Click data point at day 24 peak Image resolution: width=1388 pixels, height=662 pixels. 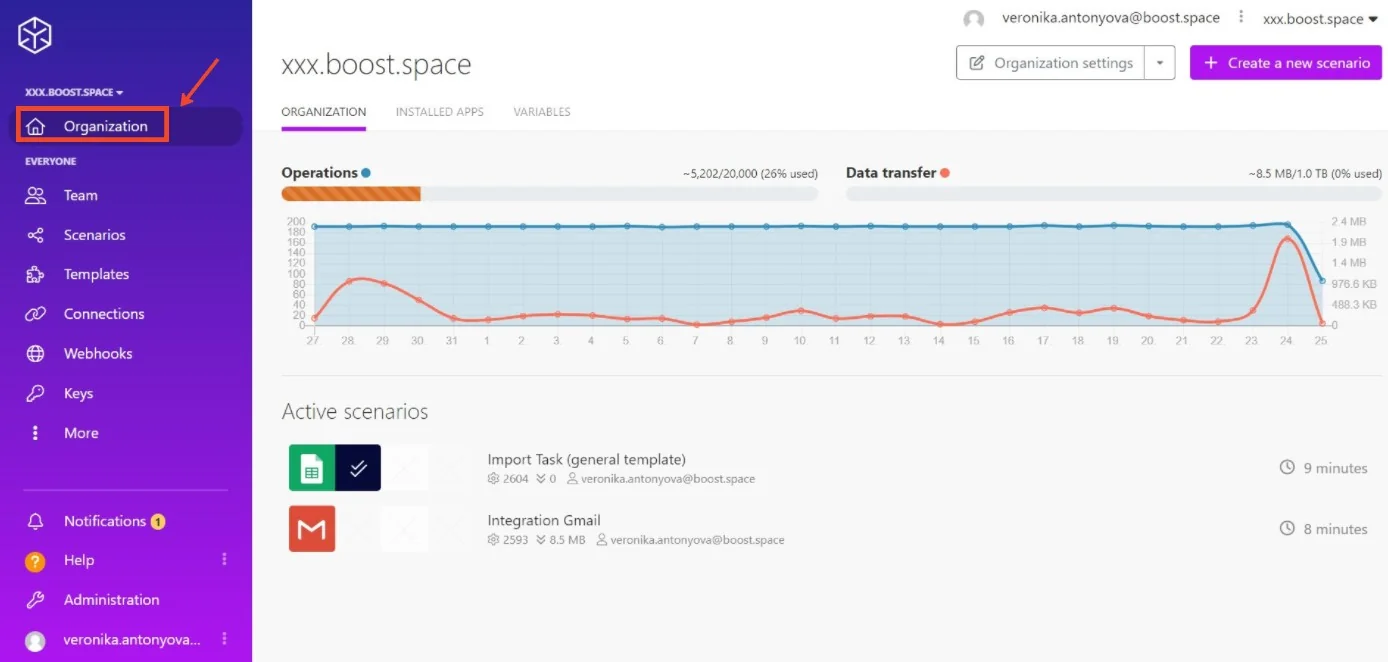click(1287, 238)
